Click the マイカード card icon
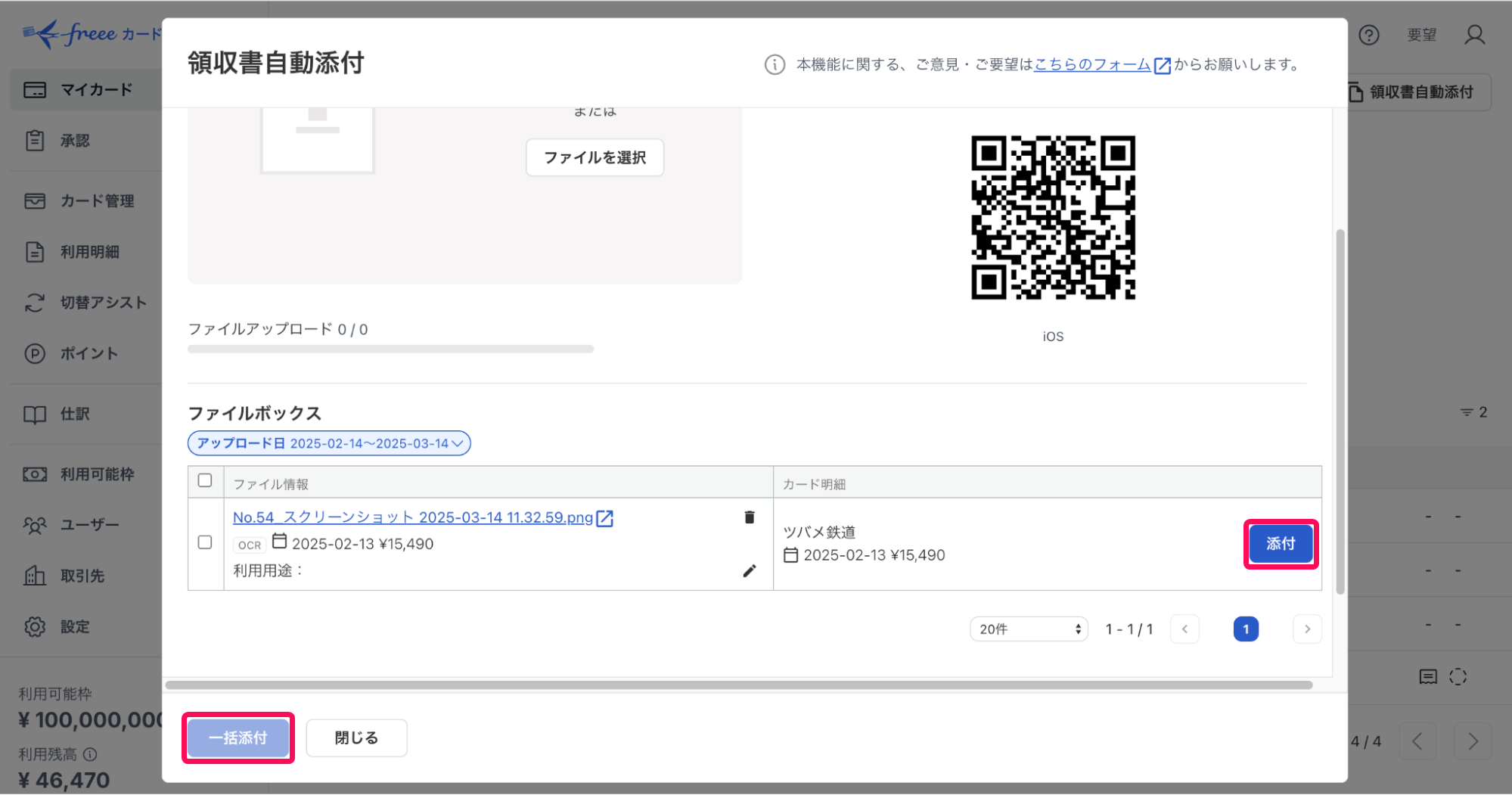The height and width of the screenshot is (795, 1512). click(x=35, y=90)
